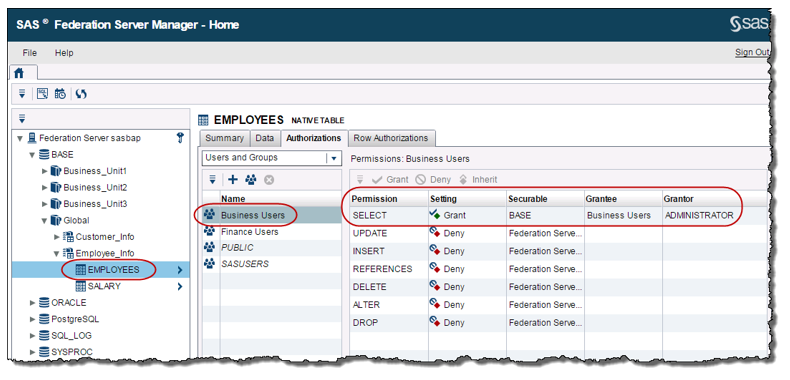Sort by Grantor column header

[x=715, y=199]
